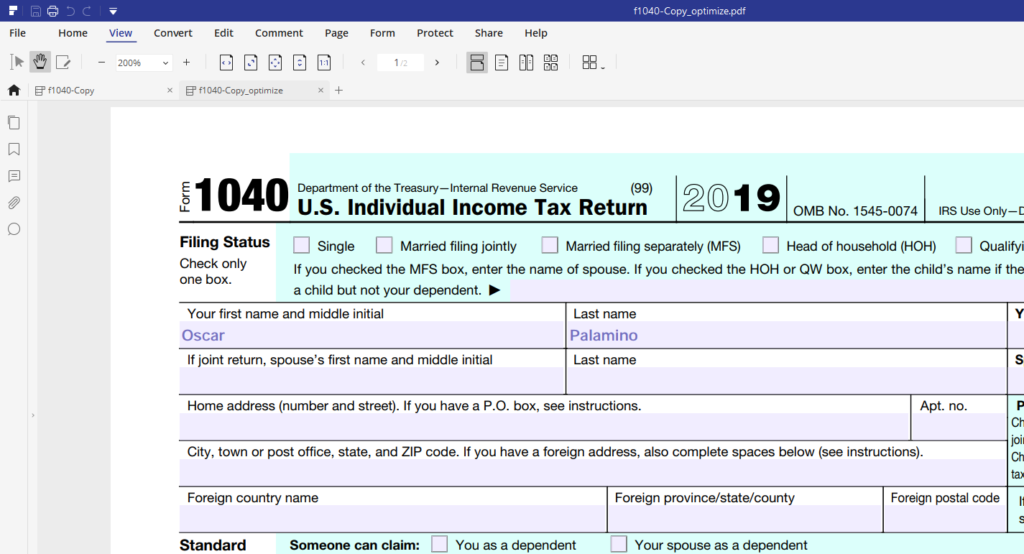Open the Protect tab
Screen dimensions: 1024x554
(435, 33)
